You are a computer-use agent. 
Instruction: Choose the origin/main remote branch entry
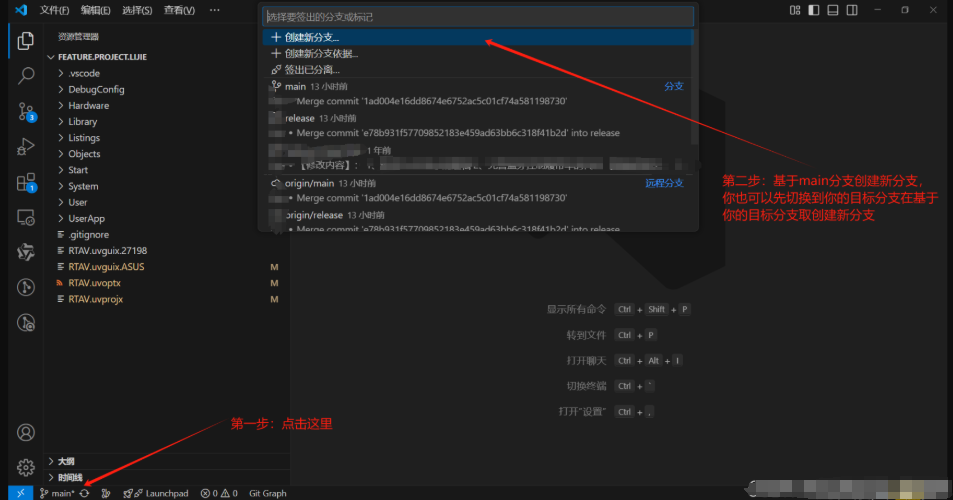[478, 190]
